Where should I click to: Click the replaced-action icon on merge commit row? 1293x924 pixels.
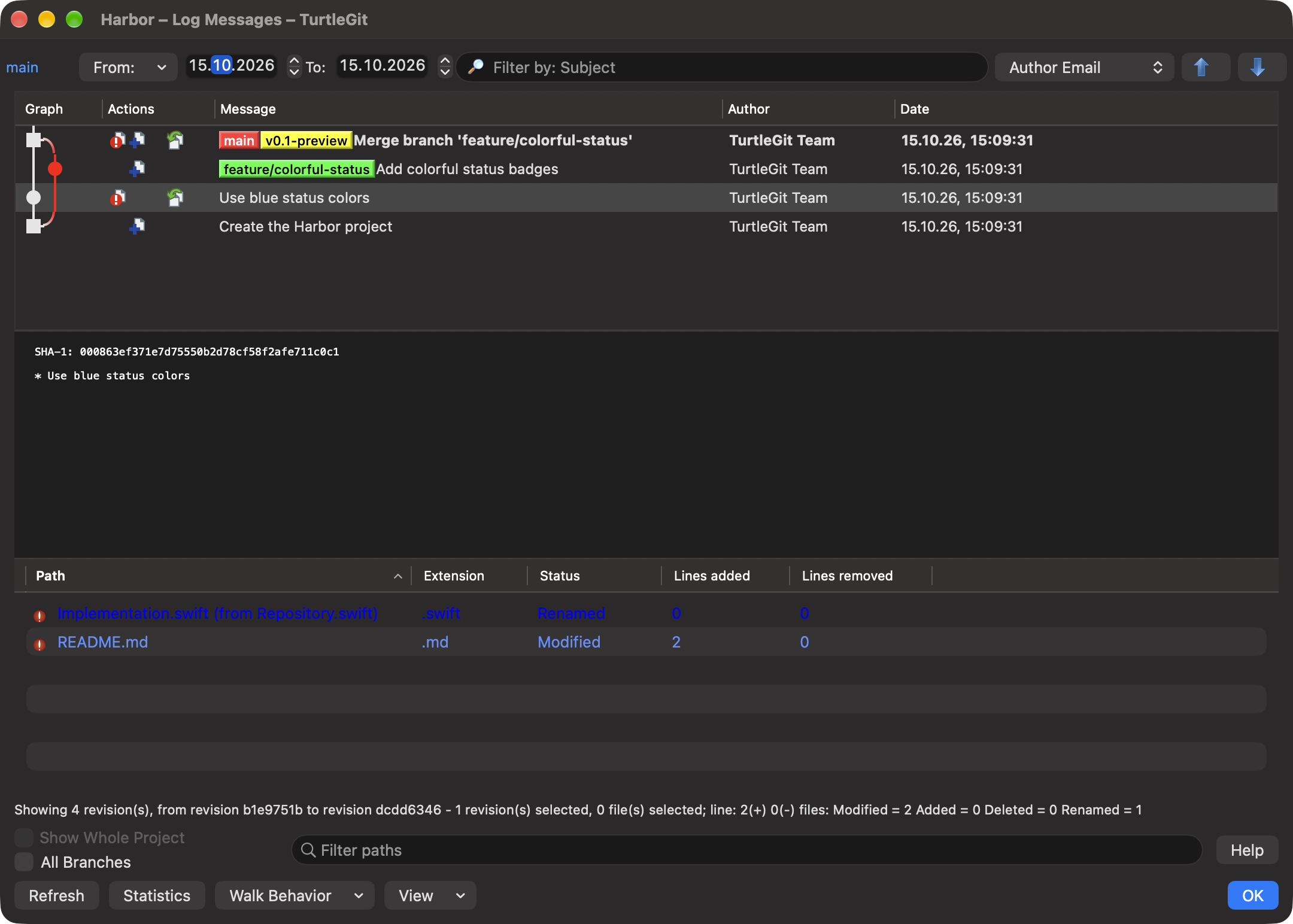175,141
